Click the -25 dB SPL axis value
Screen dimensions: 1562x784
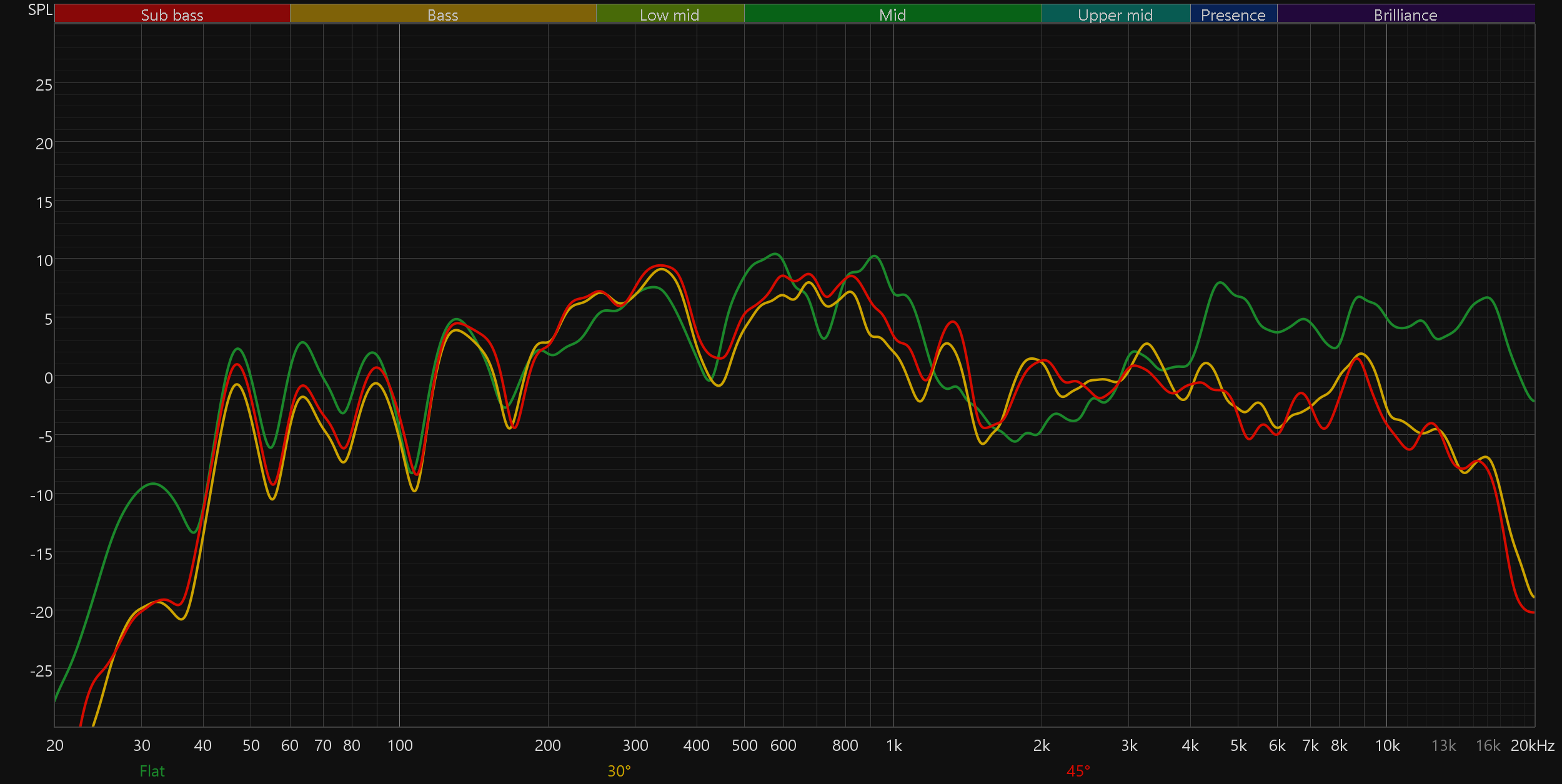pos(41,671)
